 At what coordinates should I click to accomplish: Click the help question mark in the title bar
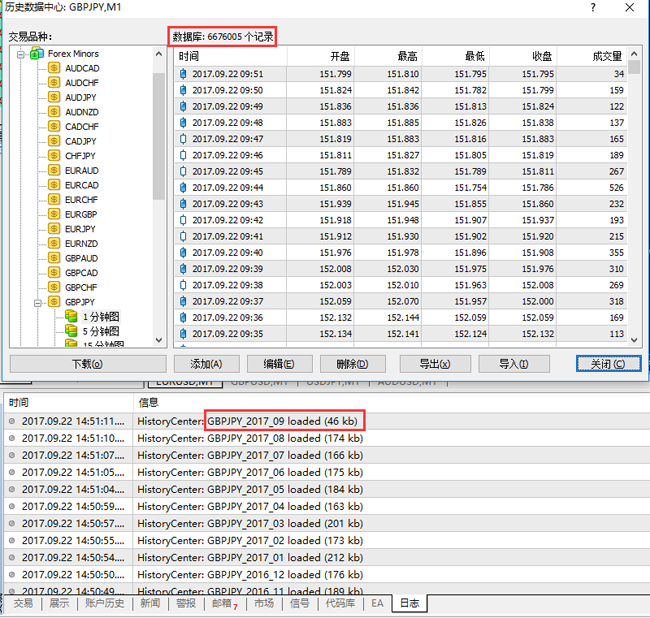593,7
